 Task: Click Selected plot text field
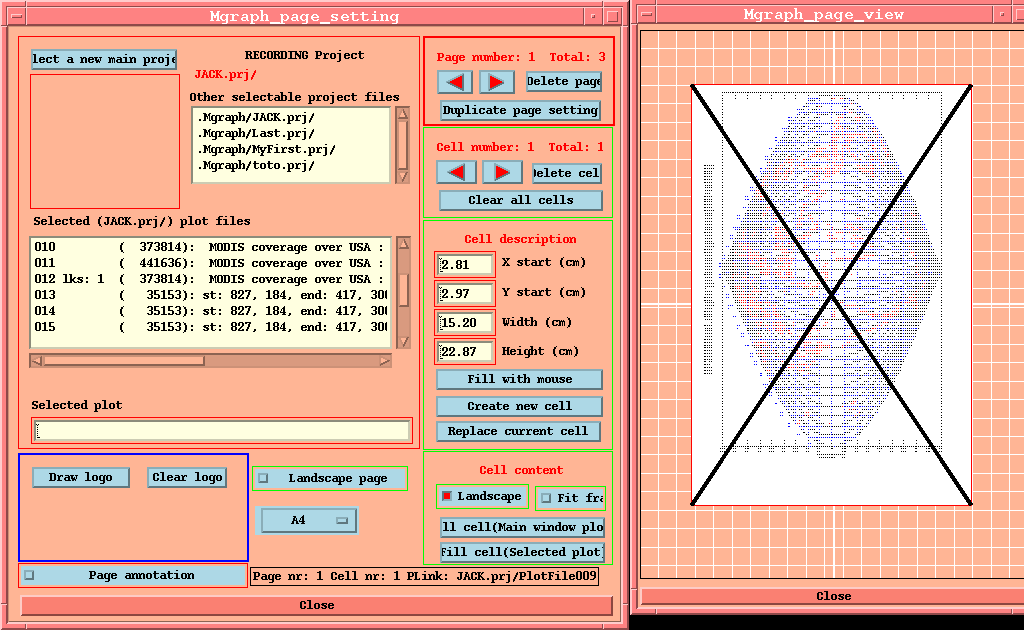(x=222, y=431)
